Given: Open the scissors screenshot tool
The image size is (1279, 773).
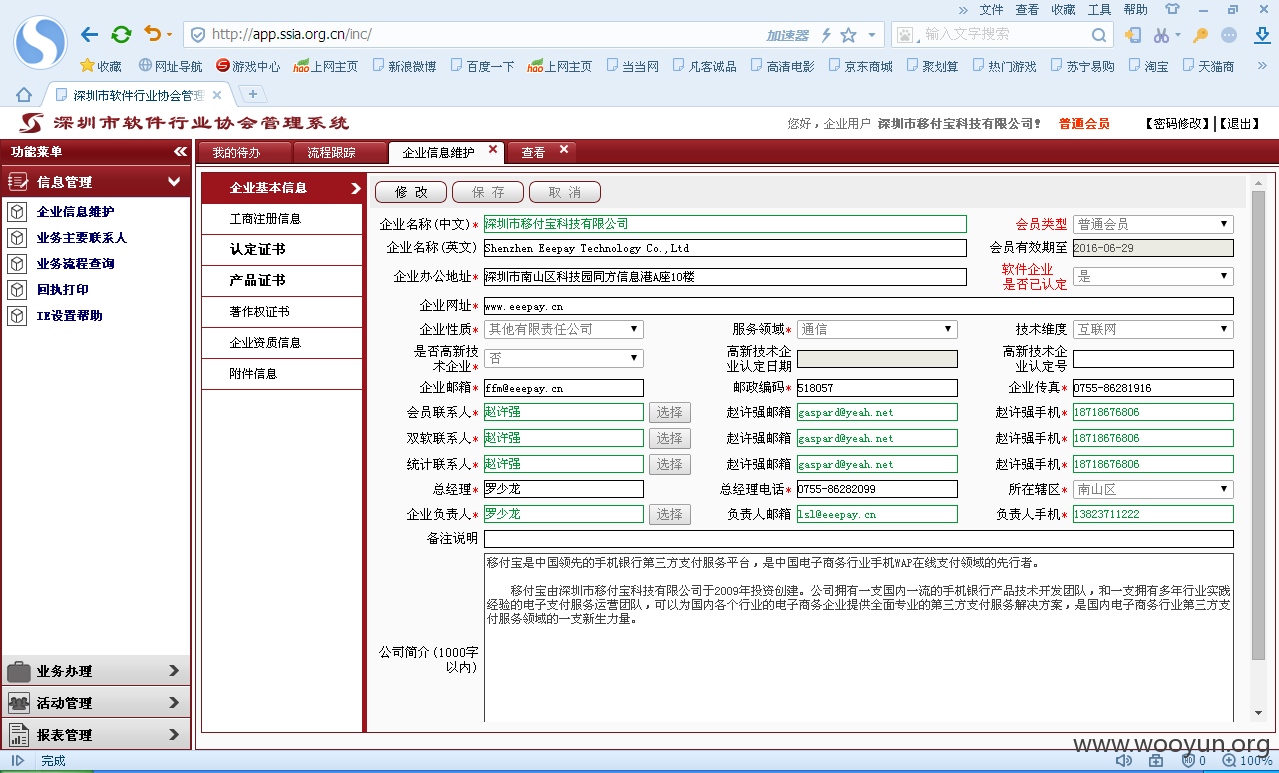Looking at the screenshot, I should (x=1161, y=35).
